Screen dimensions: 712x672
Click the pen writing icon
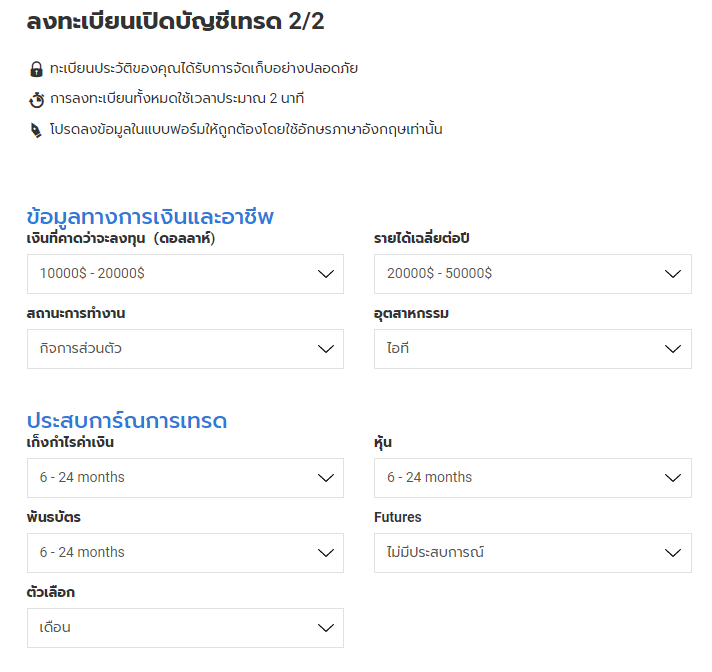[x=37, y=130]
